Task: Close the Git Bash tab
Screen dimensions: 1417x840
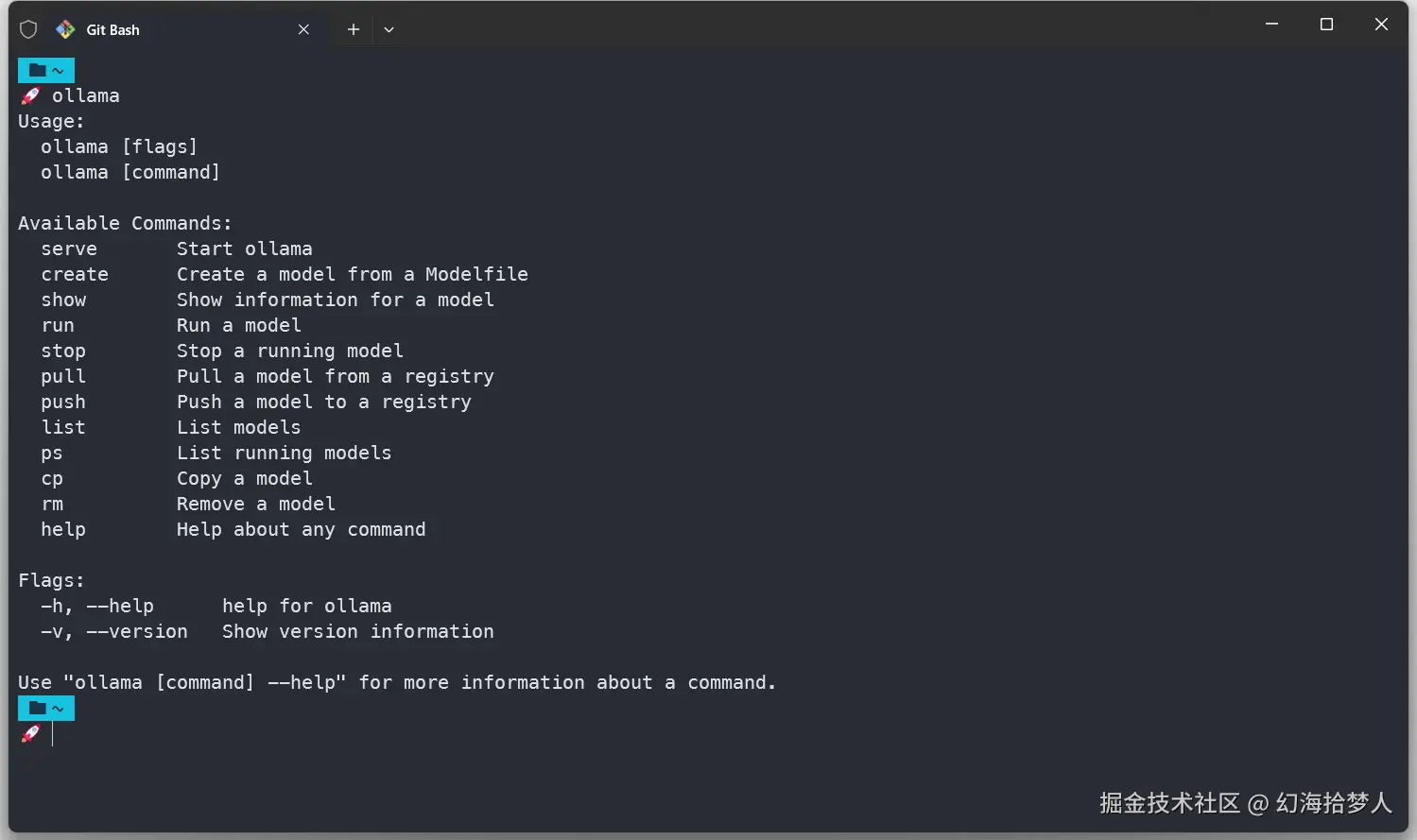Action: click(303, 29)
